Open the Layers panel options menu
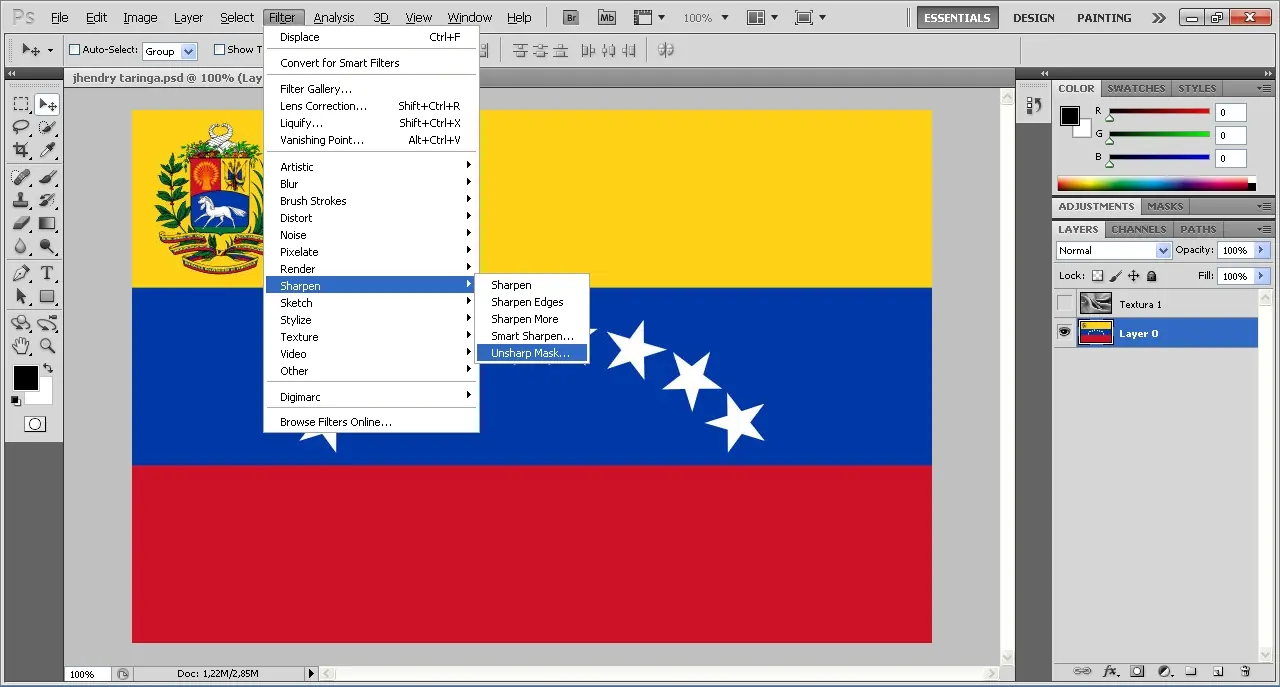The image size is (1280, 687). coord(1264,229)
